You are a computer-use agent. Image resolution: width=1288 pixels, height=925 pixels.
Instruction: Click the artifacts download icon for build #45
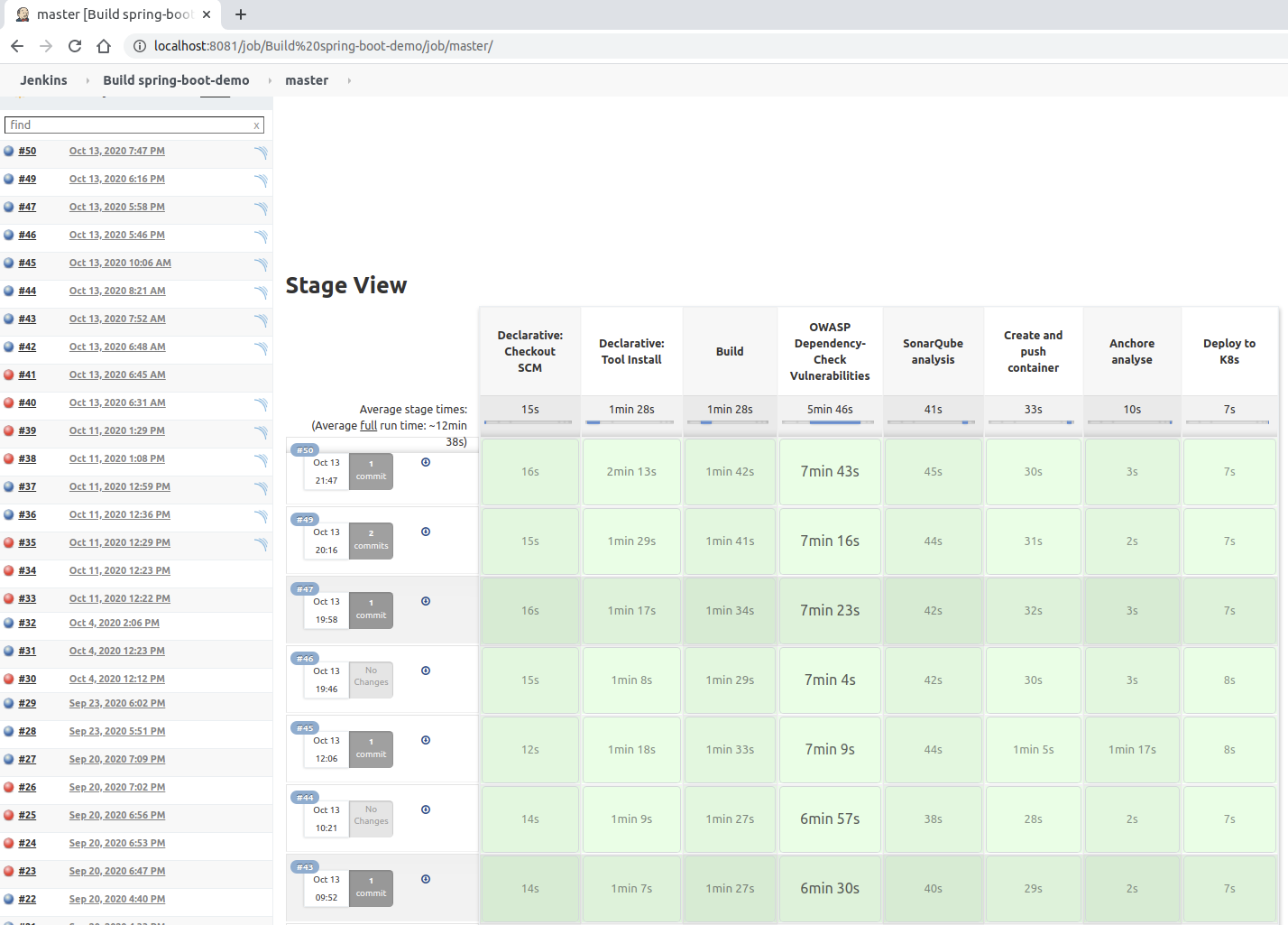point(426,740)
